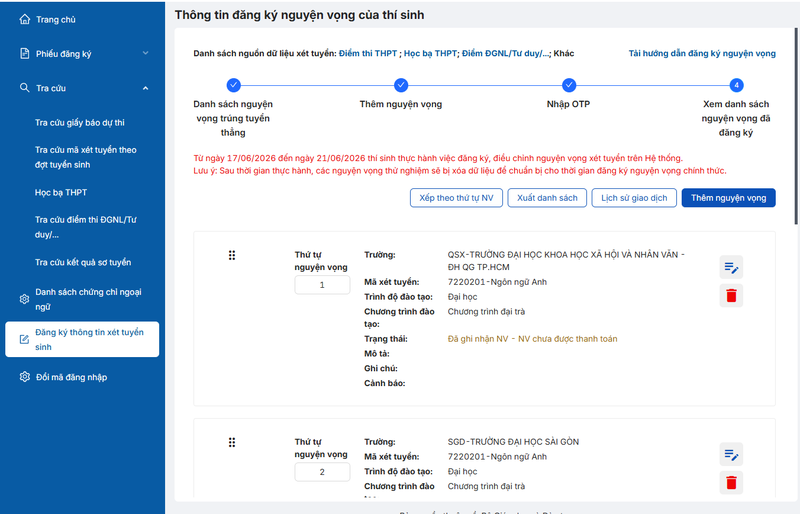800x514 pixels.
Task: Collapse the Tra cứu menu chevron
Action: [145, 88]
